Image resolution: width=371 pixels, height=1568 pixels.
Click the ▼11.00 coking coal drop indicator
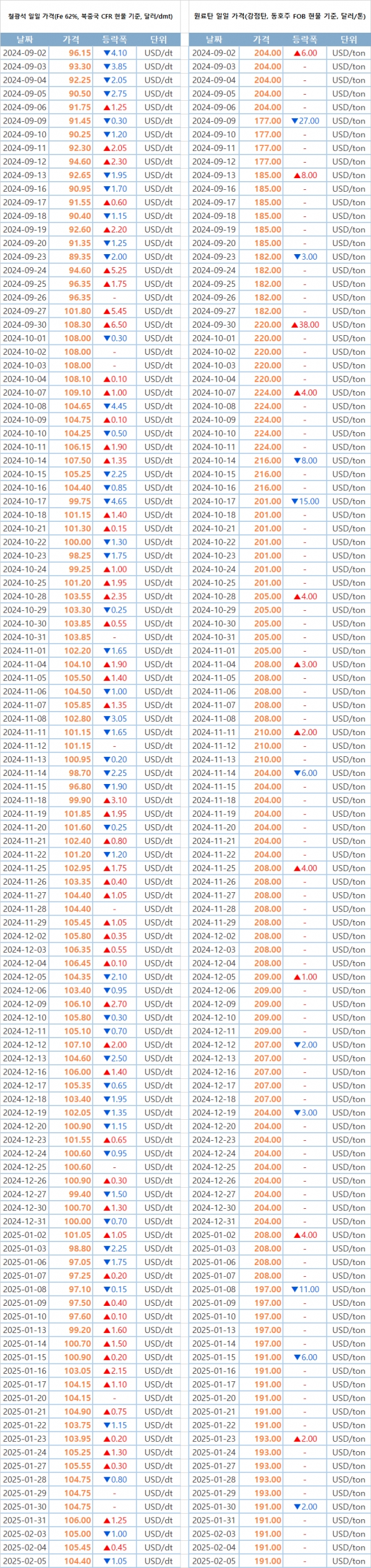coord(305,1289)
